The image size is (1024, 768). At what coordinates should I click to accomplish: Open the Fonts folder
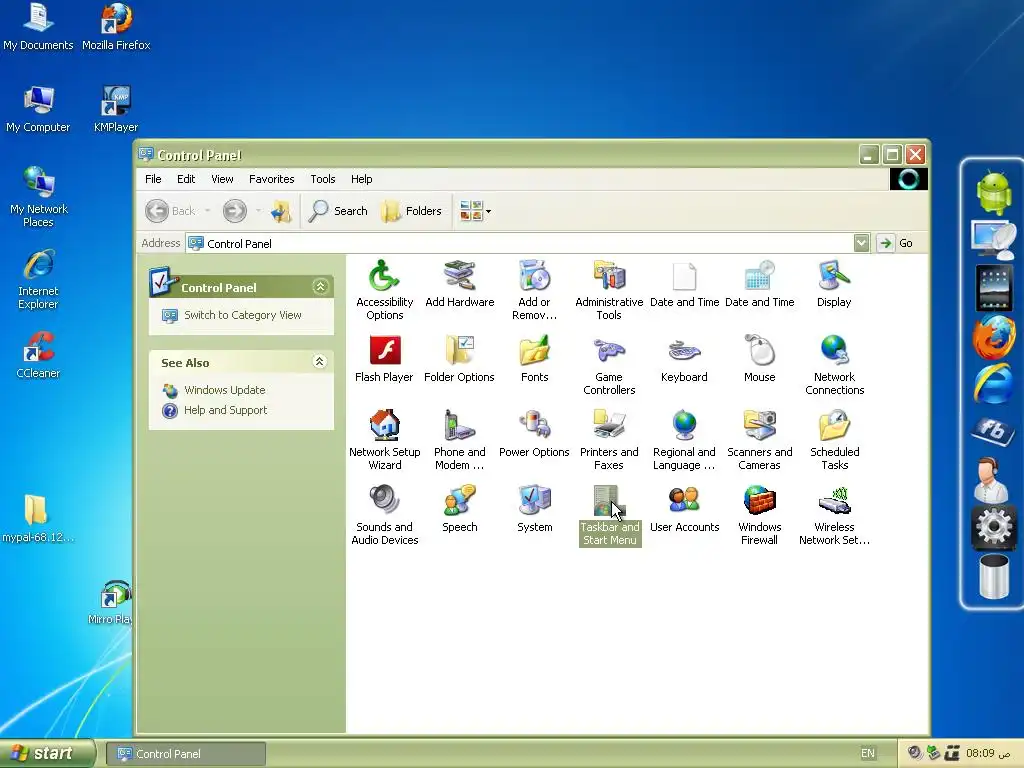click(534, 359)
